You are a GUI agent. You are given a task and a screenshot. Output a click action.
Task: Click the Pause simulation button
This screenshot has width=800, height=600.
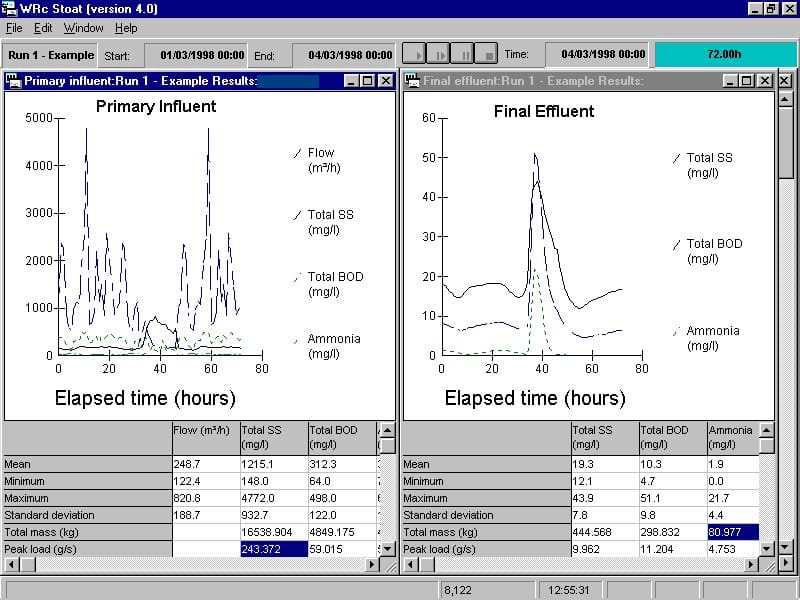pos(462,54)
